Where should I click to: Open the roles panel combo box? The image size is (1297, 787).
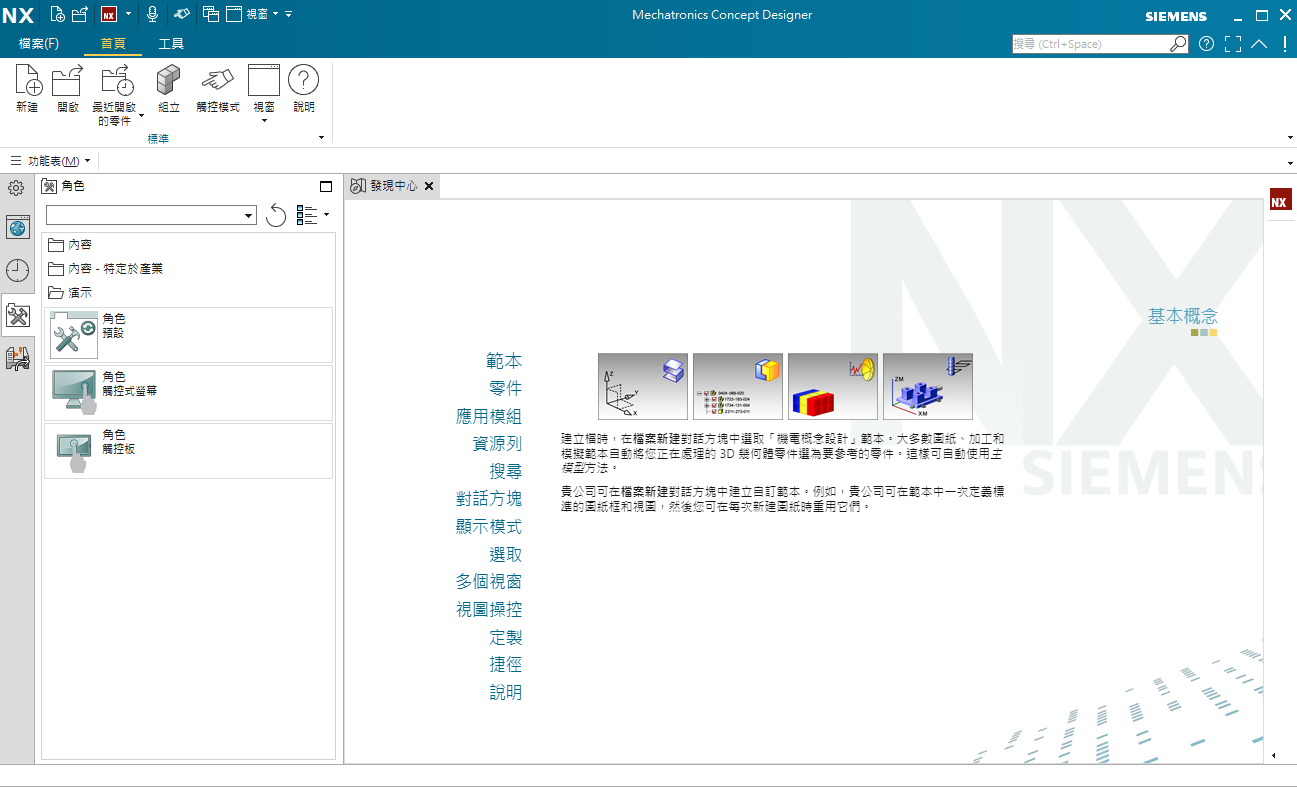point(151,215)
